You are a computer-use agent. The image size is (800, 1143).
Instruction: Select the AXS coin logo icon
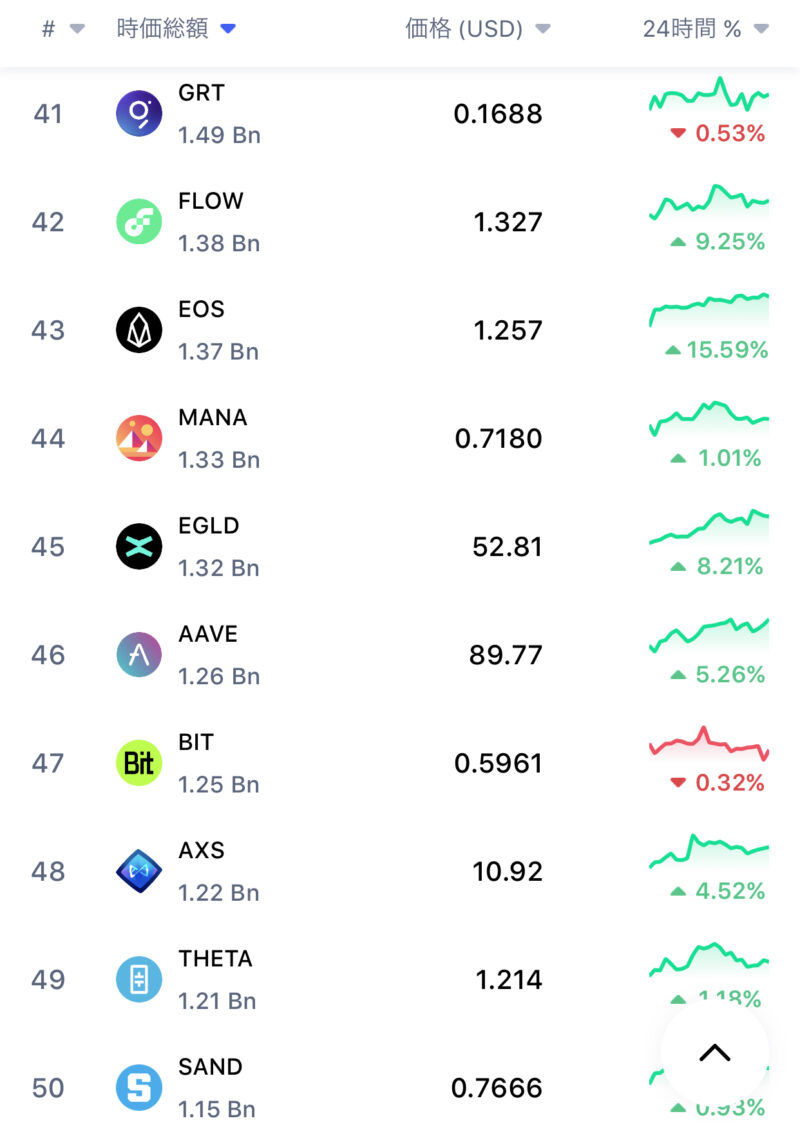[139, 871]
